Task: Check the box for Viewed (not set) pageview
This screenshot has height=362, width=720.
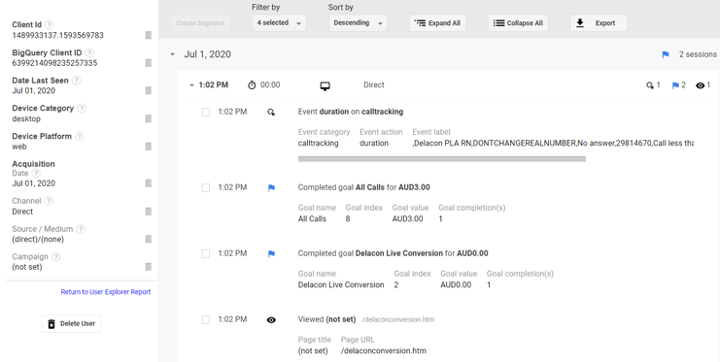Action: (206, 320)
